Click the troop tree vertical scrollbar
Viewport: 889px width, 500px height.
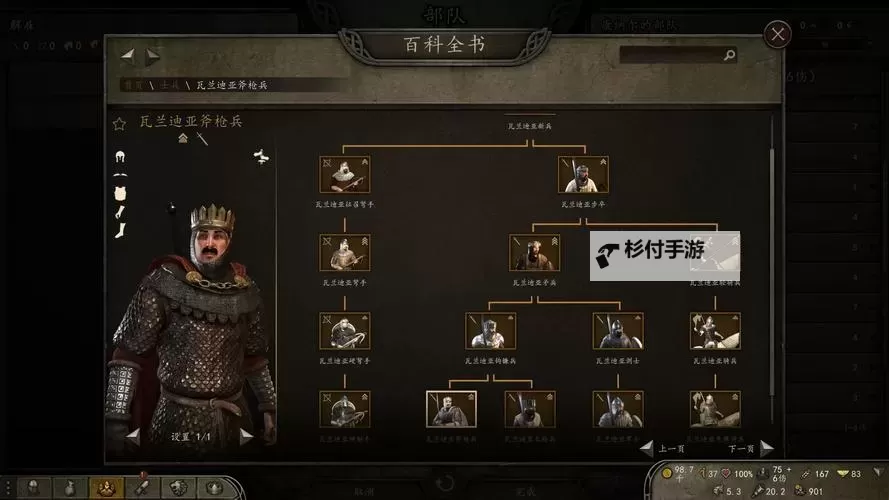tap(771, 255)
